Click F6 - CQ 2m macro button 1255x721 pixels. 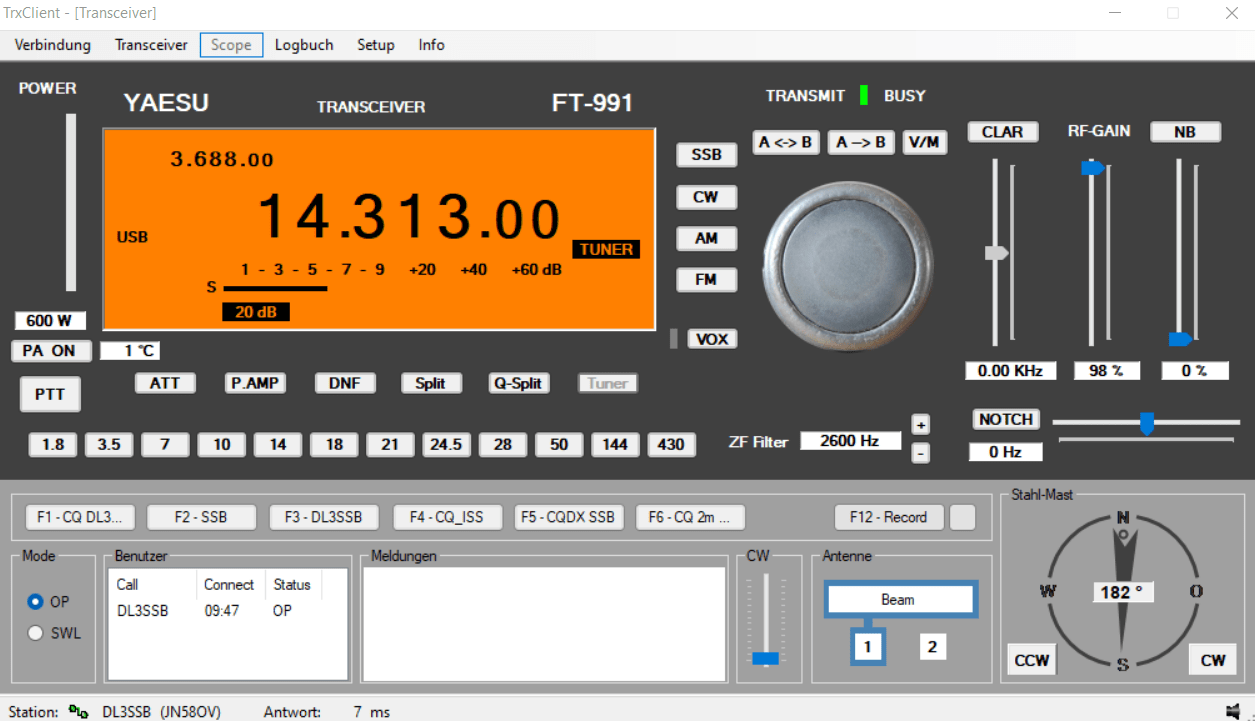[x=690, y=517]
